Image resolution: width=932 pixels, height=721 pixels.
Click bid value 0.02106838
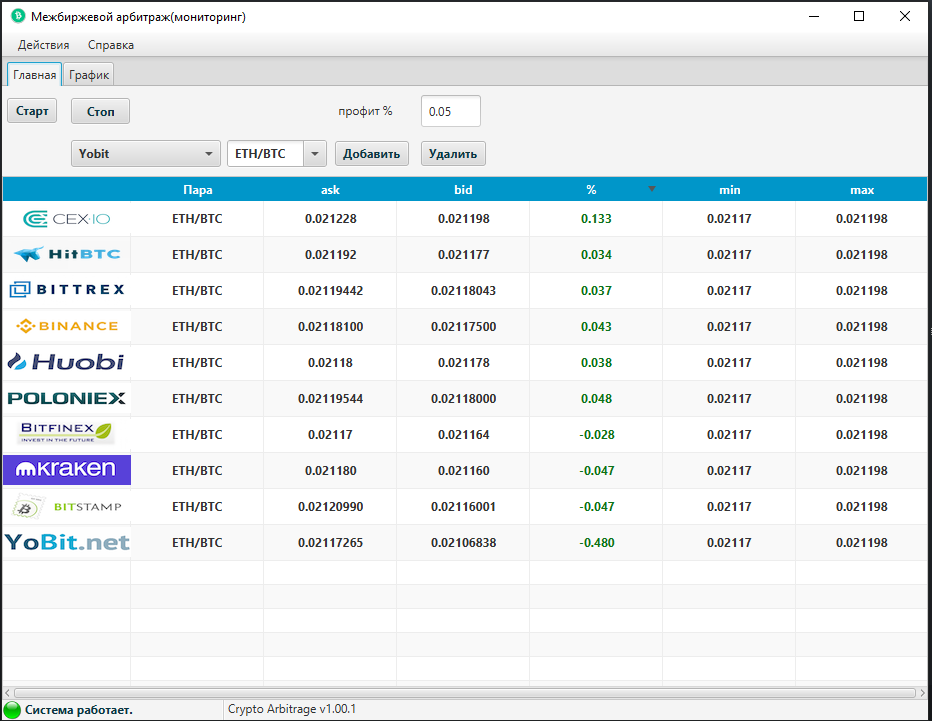pyautogui.click(x=464, y=543)
